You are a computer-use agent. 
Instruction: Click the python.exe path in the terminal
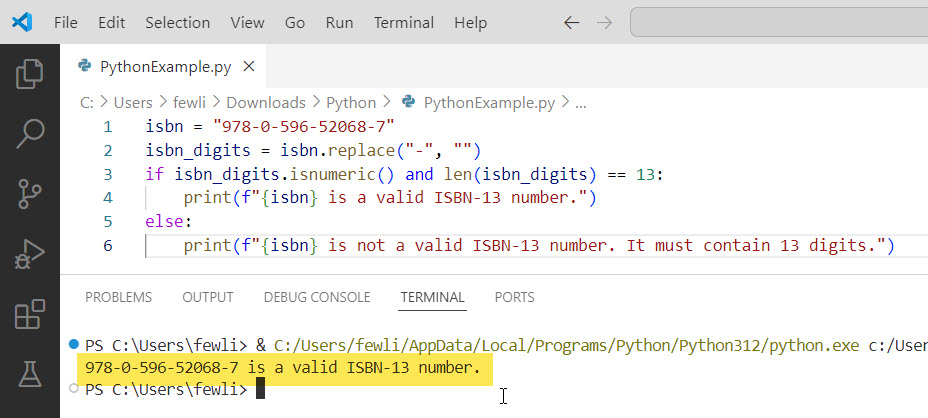[566, 345]
